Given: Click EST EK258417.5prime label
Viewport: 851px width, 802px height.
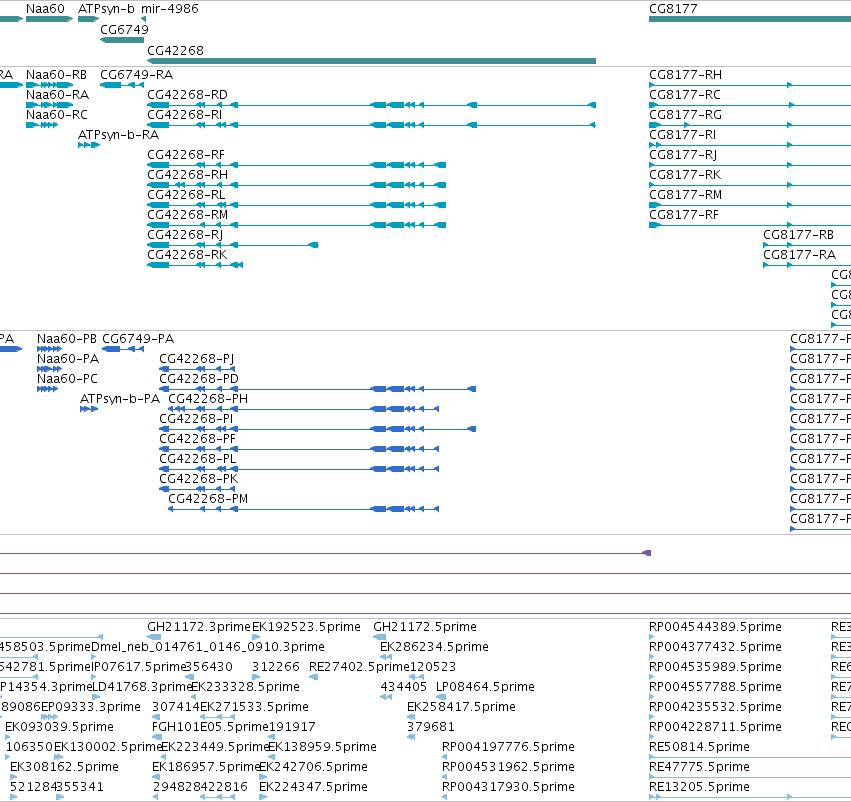Looking at the screenshot, I should click(461, 707).
